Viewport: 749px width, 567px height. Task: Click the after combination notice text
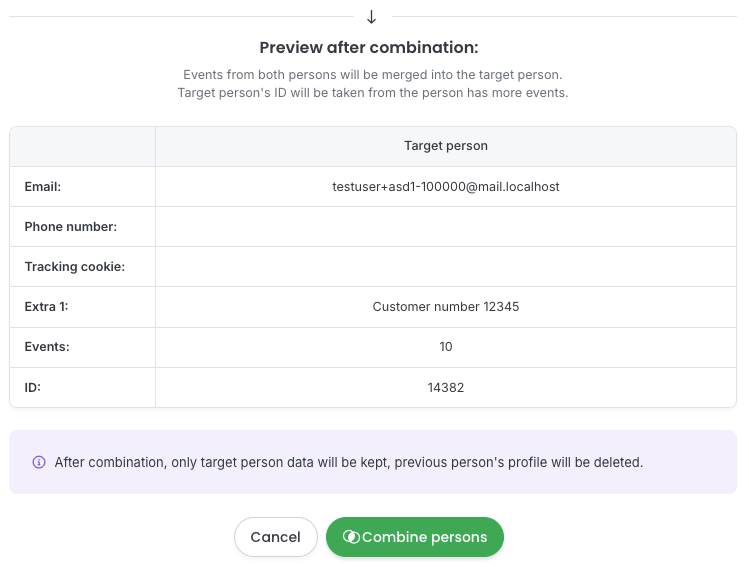(348, 462)
